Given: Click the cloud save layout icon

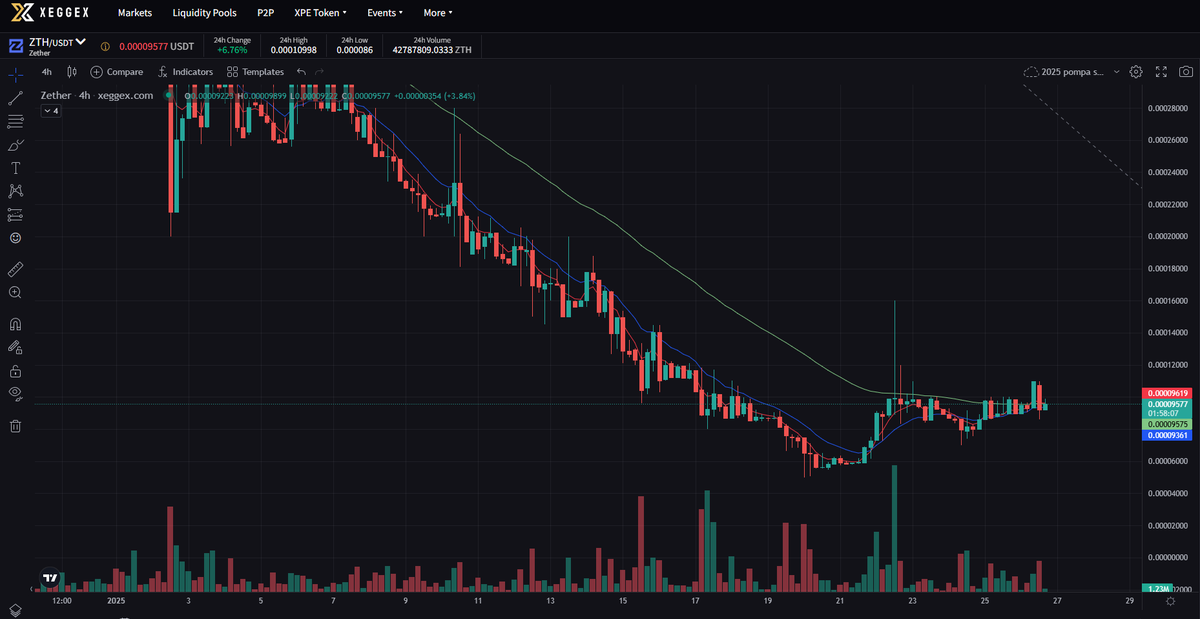Looking at the screenshot, I should tap(1032, 72).
